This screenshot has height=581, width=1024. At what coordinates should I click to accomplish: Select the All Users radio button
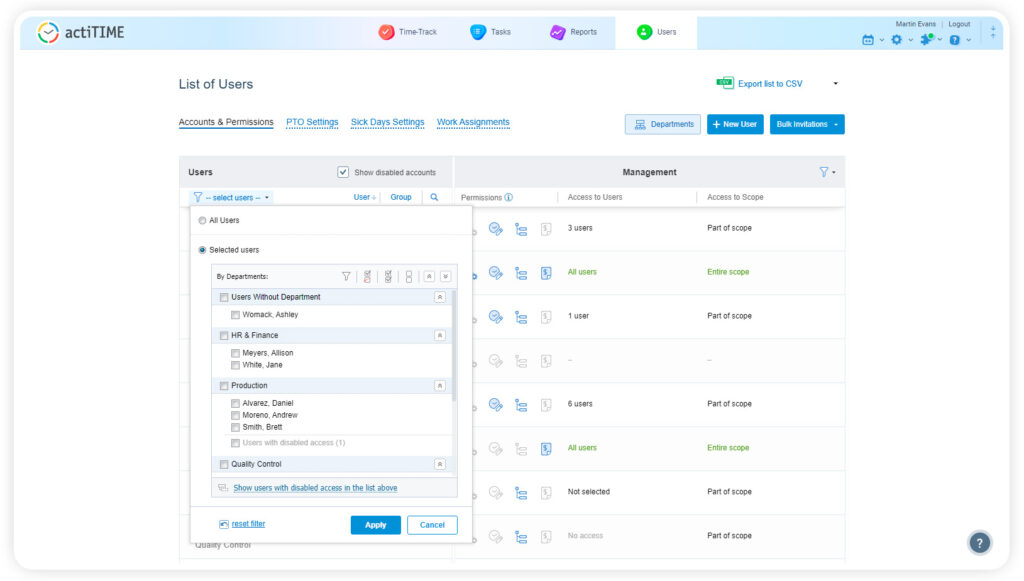point(201,220)
